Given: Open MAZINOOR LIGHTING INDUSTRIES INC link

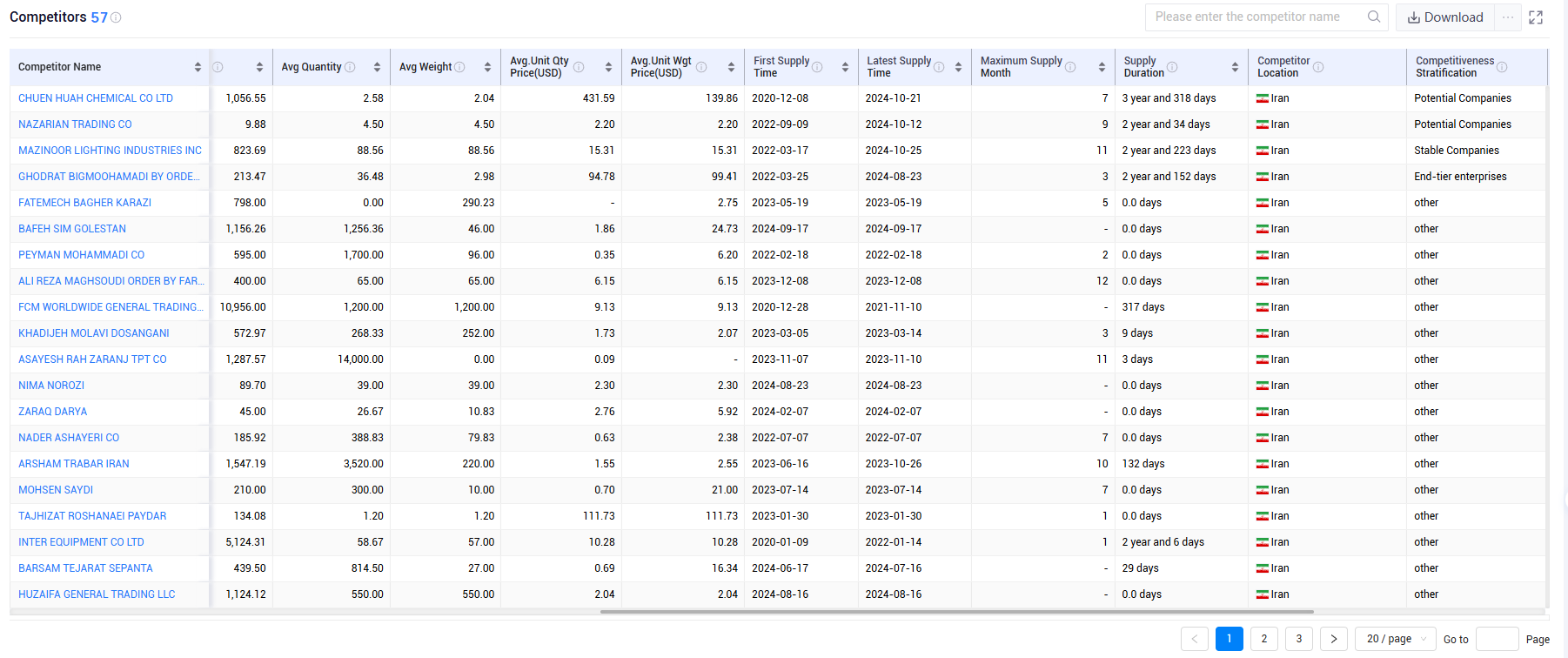Looking at the screenshot, I should tap(110, 151).
